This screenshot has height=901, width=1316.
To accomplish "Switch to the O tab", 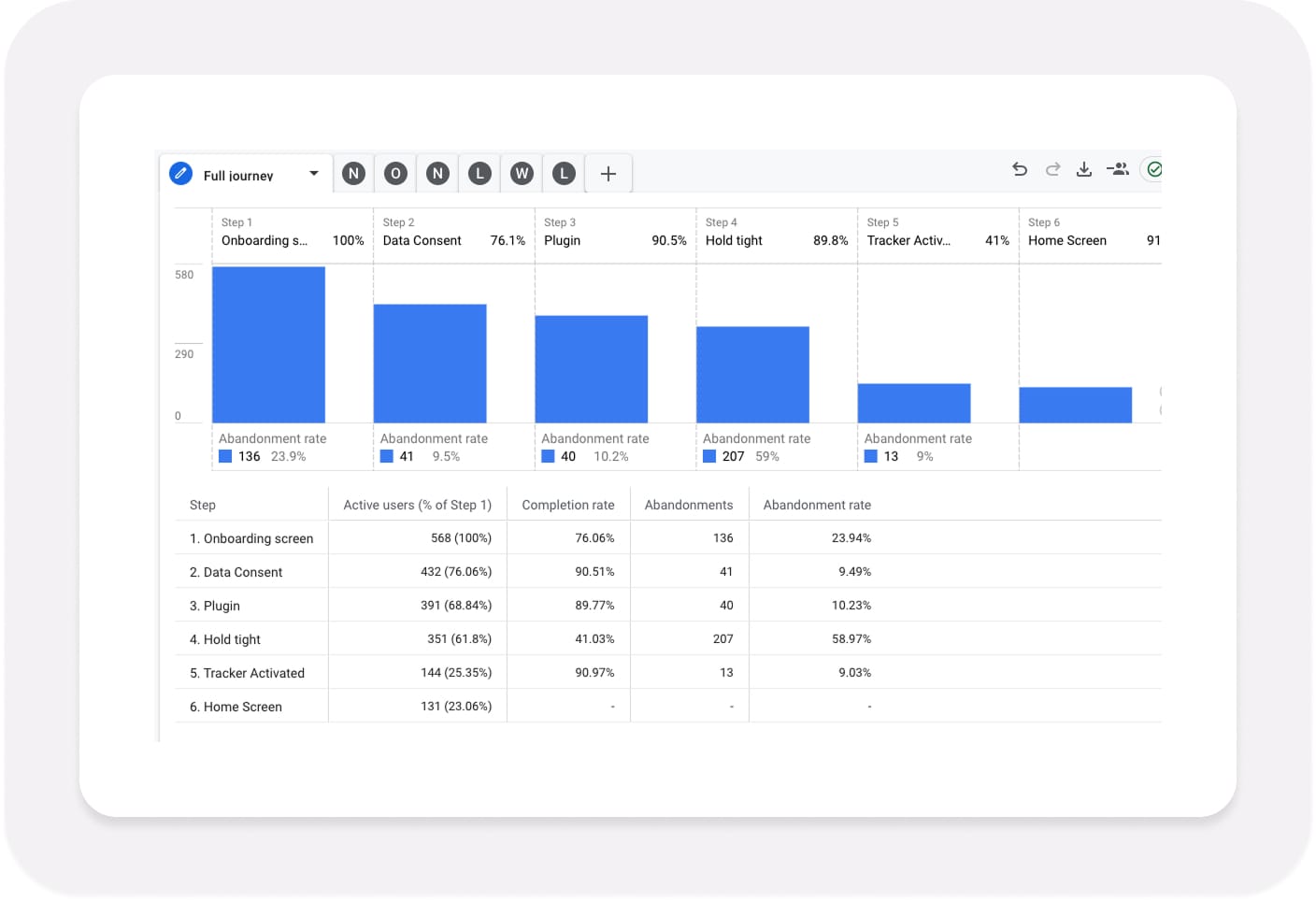I will point(395,174).
